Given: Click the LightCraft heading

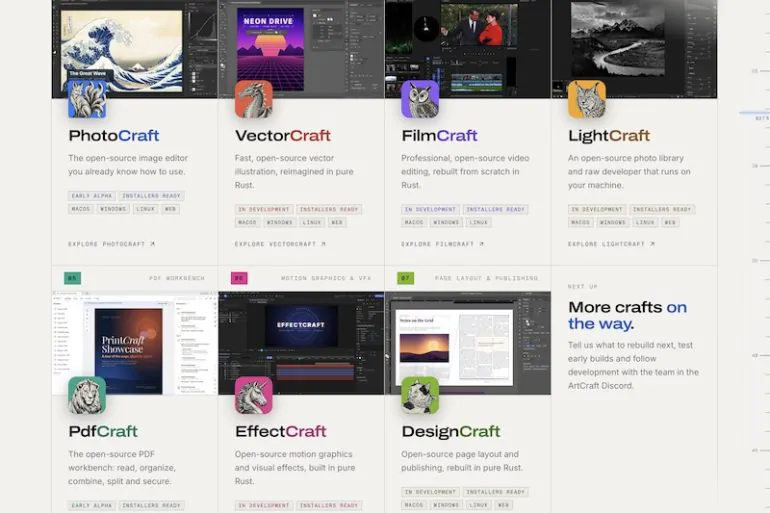Looking at the screenshot, I should 609,135.
